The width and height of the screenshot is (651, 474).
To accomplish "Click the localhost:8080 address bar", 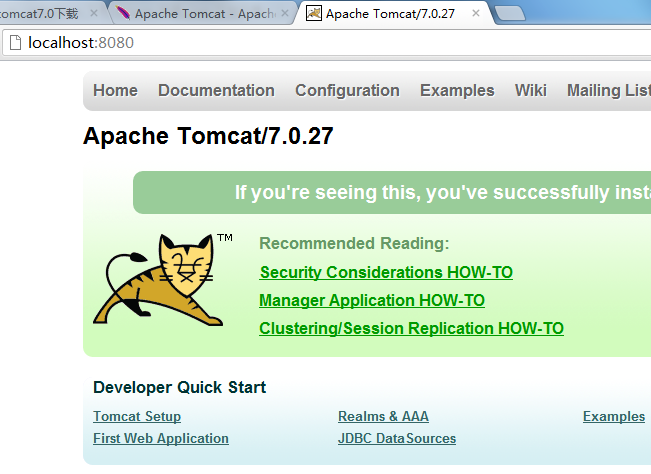I will pos(300,44).
